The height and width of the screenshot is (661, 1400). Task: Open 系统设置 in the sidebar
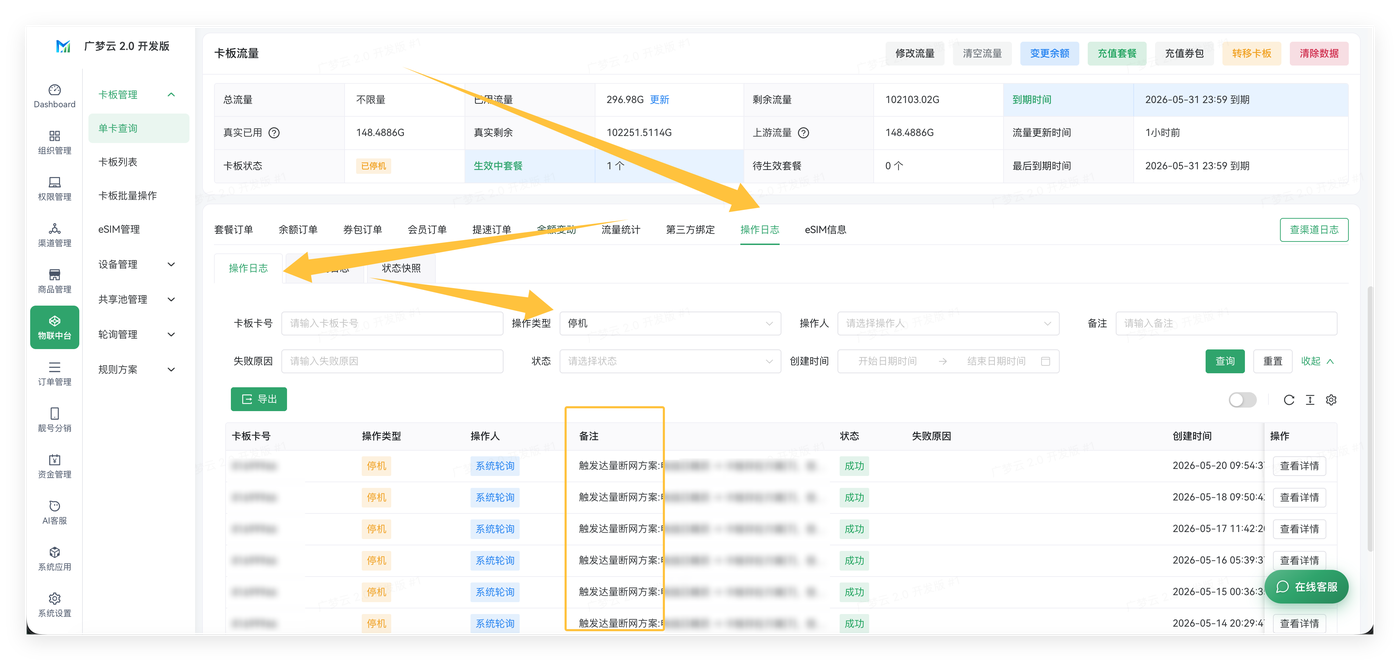(54, 605)
